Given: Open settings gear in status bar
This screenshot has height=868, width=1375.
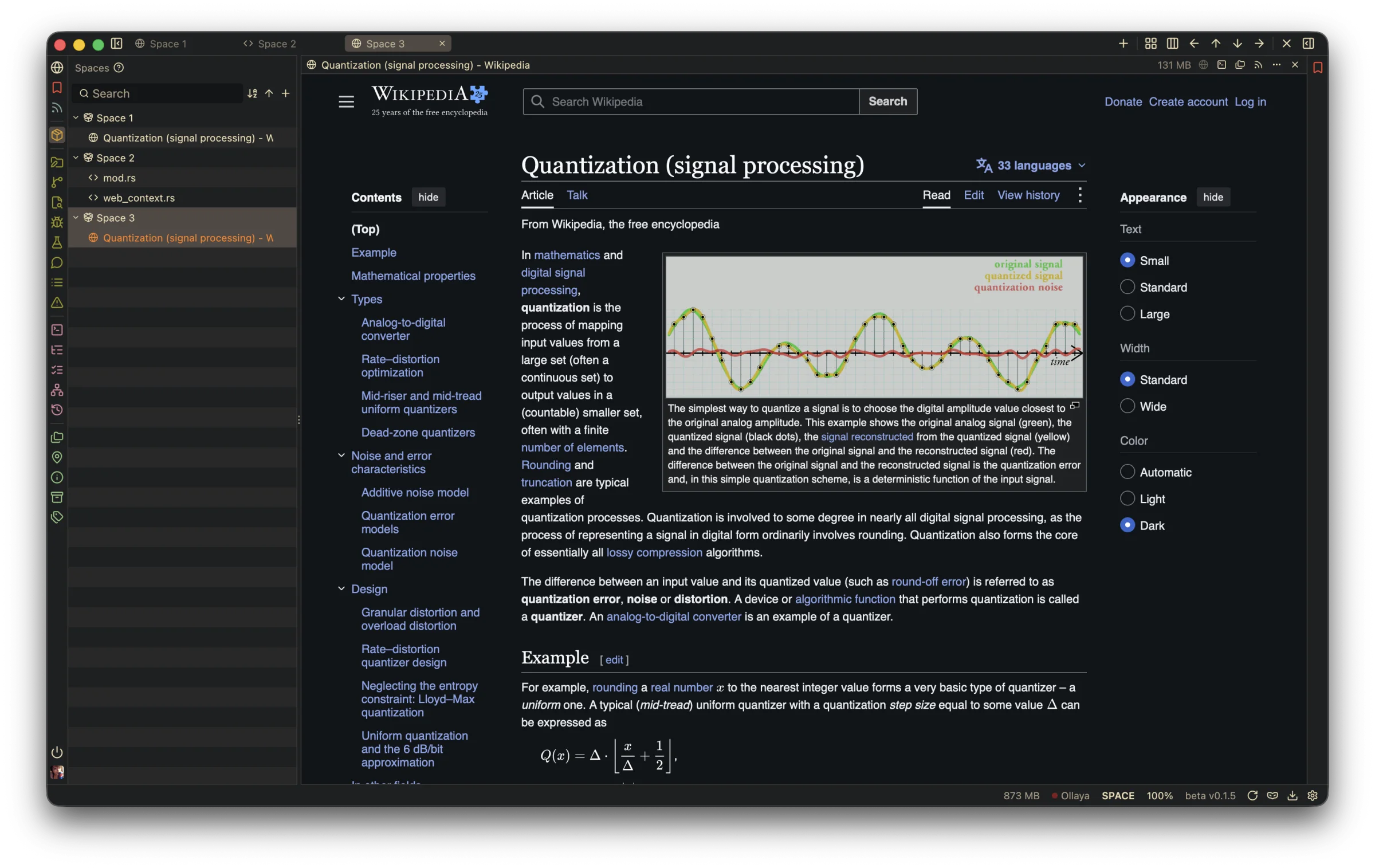Looking at the screenshot, I should [x=1313, y=796].
